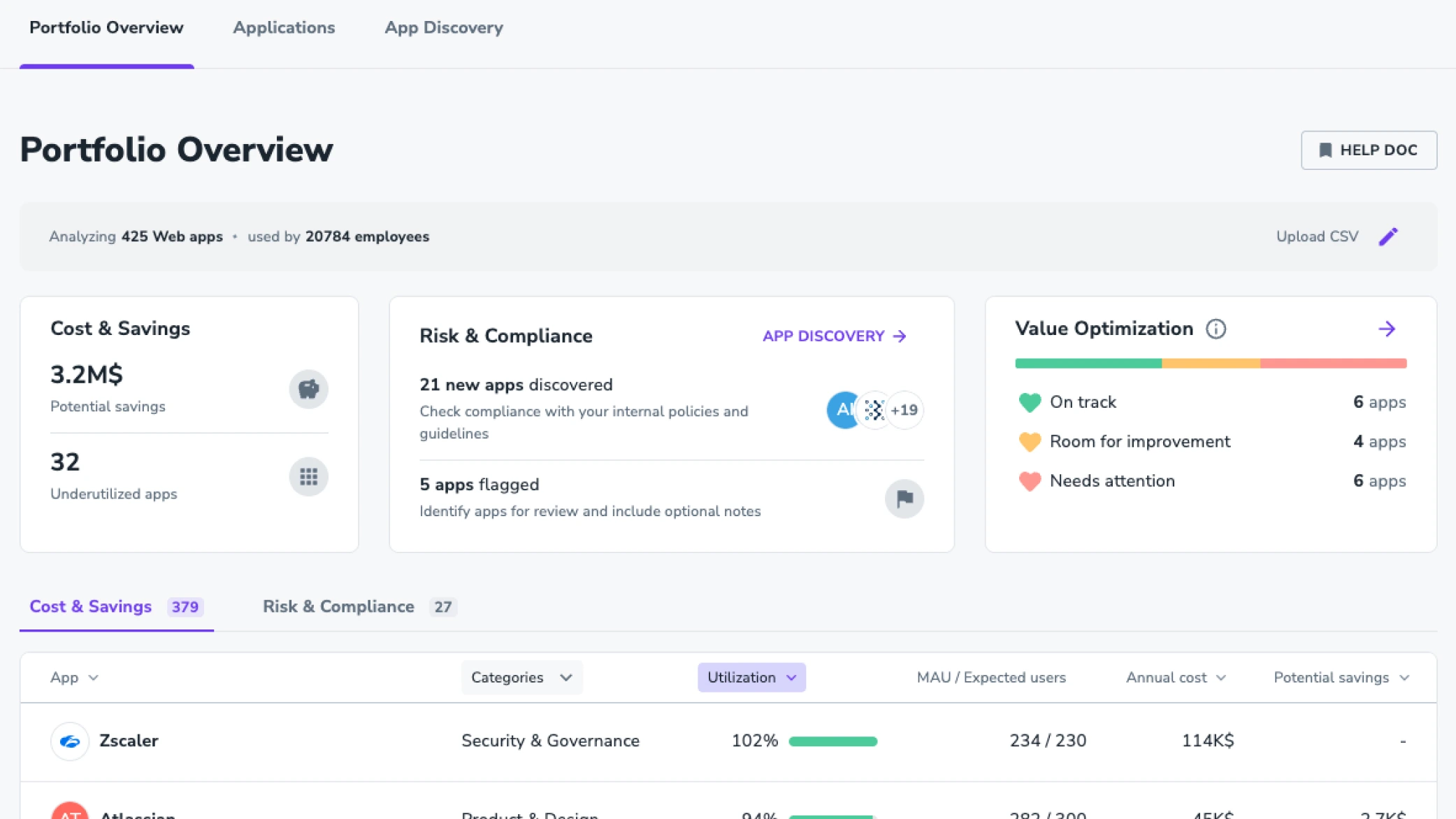1456x819 pixels.
Task: Open the Categories dropdown filter
Action: [521, 678]
